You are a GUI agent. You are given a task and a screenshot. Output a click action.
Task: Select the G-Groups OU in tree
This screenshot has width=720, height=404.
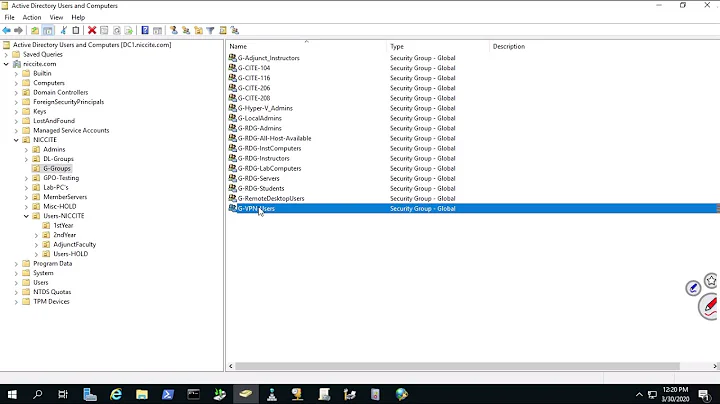point(57,168)
